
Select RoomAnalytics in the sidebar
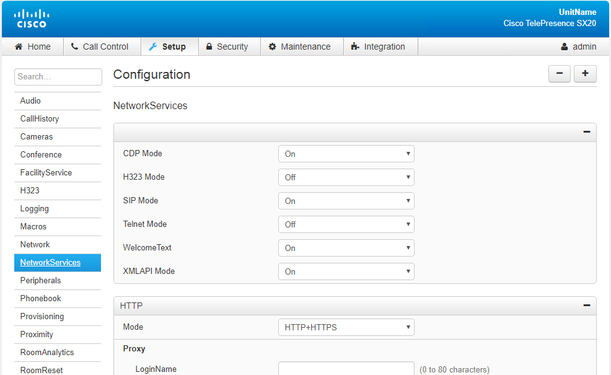pyautogui.click(x=58, y=352)
